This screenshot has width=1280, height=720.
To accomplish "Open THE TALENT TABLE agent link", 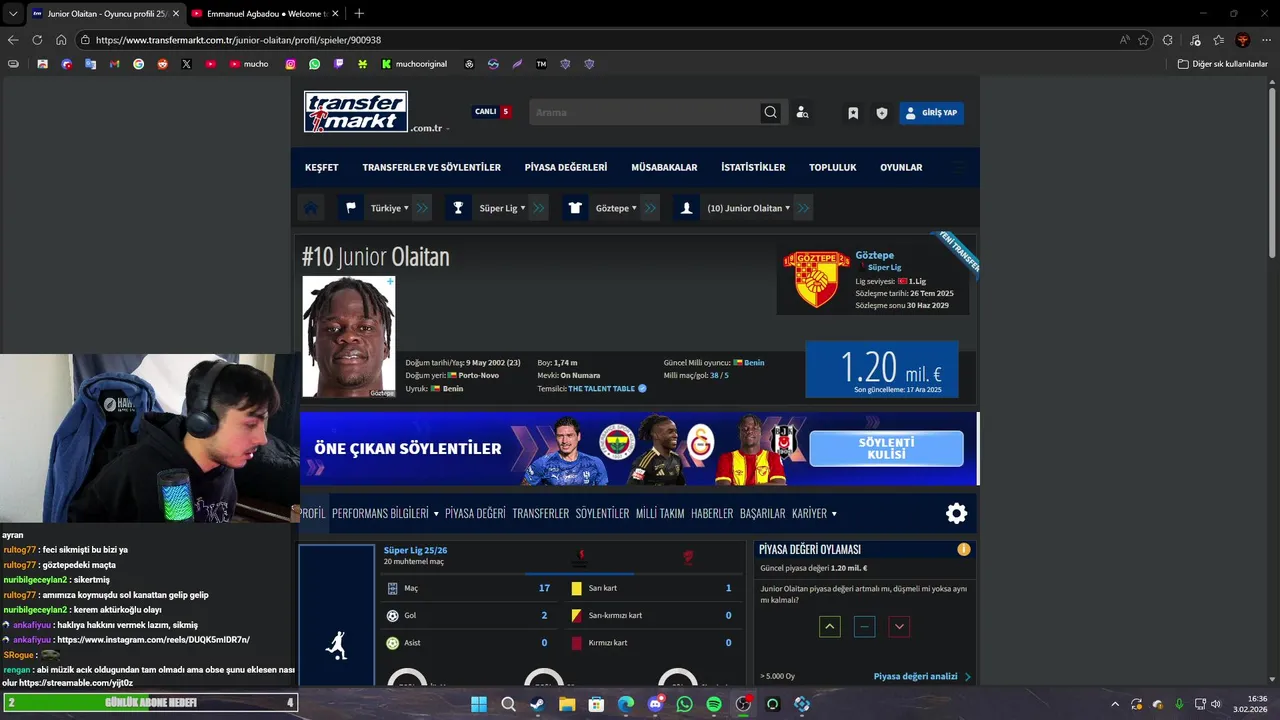I will coord(602,388).
